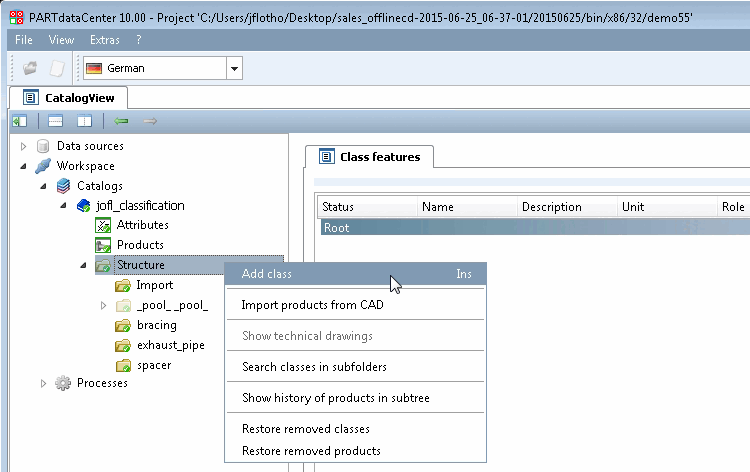
Task: Switch to the Class features tab
Action: (x=369, y=157)
